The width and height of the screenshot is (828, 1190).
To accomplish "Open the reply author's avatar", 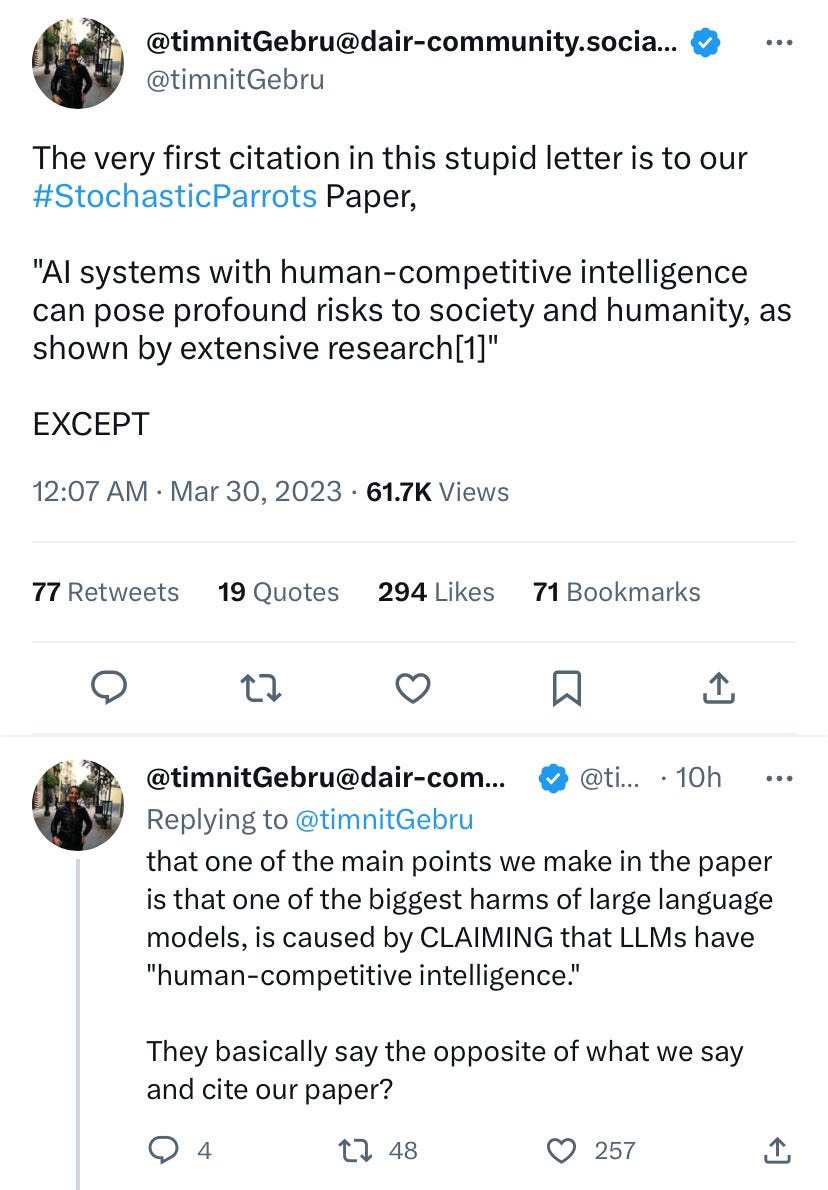I will click(77, 804).
